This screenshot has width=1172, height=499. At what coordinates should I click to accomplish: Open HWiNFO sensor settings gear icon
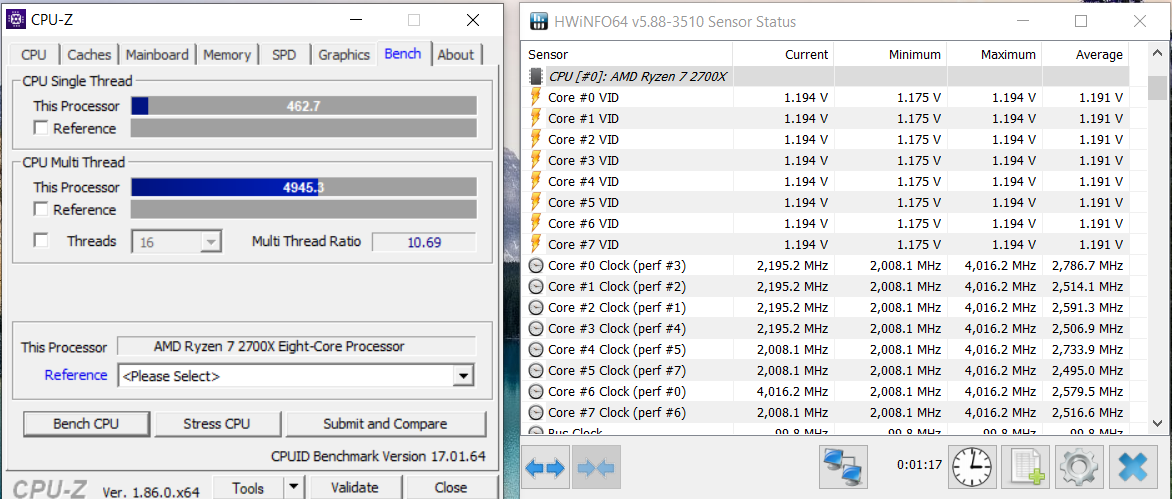[1079, 468]
